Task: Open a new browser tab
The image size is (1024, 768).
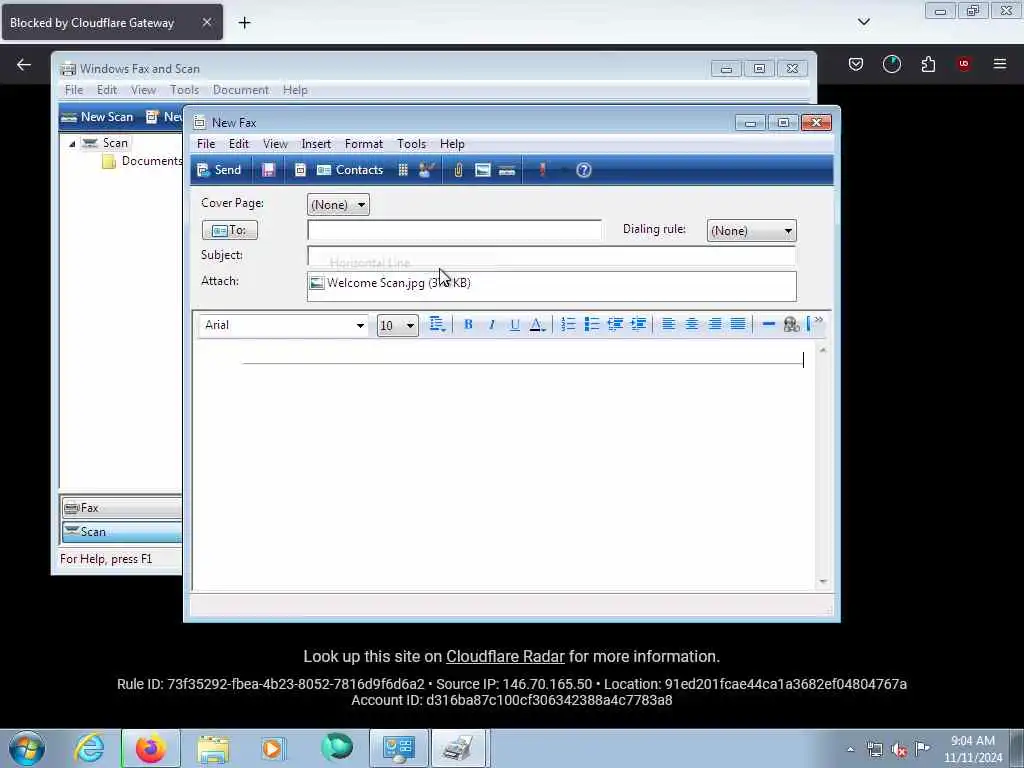Action: (244, 23)
